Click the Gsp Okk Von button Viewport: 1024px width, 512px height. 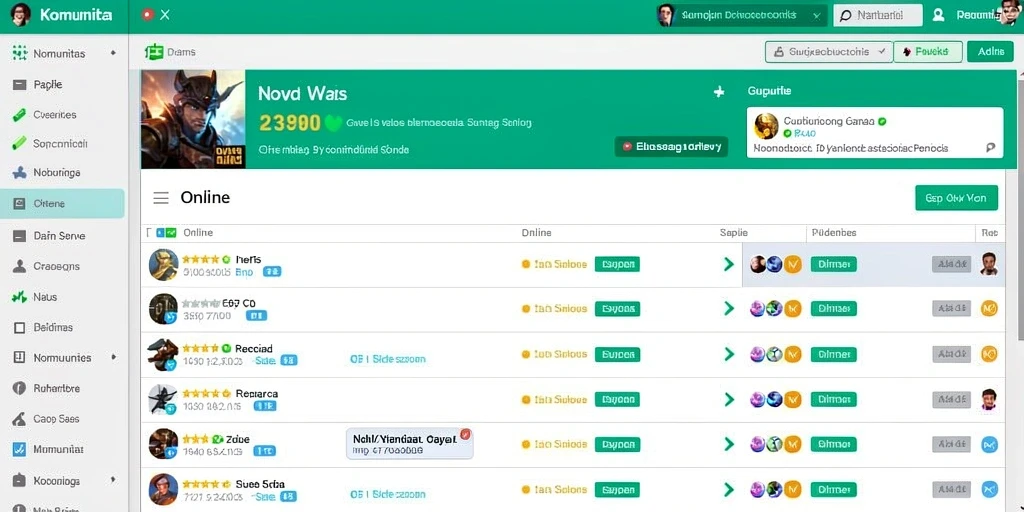tap(956, 198)
